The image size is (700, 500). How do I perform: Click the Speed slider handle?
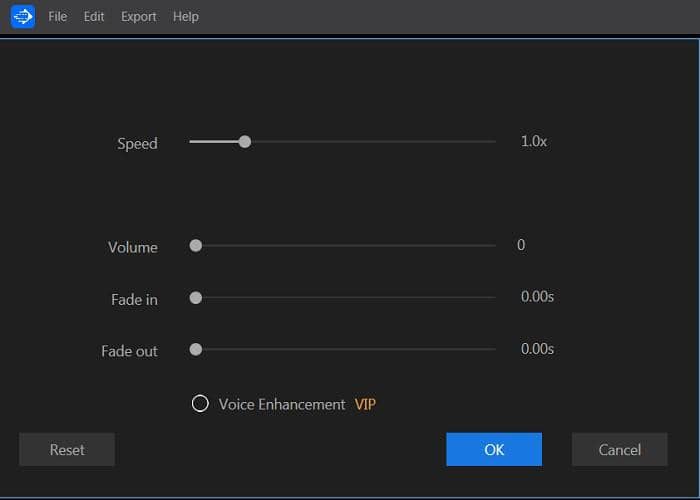[x=245, y=142]
